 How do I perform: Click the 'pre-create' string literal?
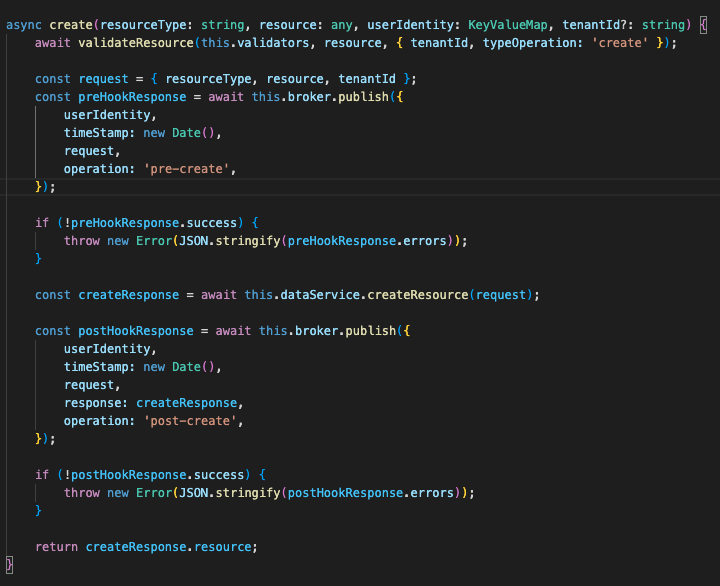pyautogui.click(x=186, y=169)
